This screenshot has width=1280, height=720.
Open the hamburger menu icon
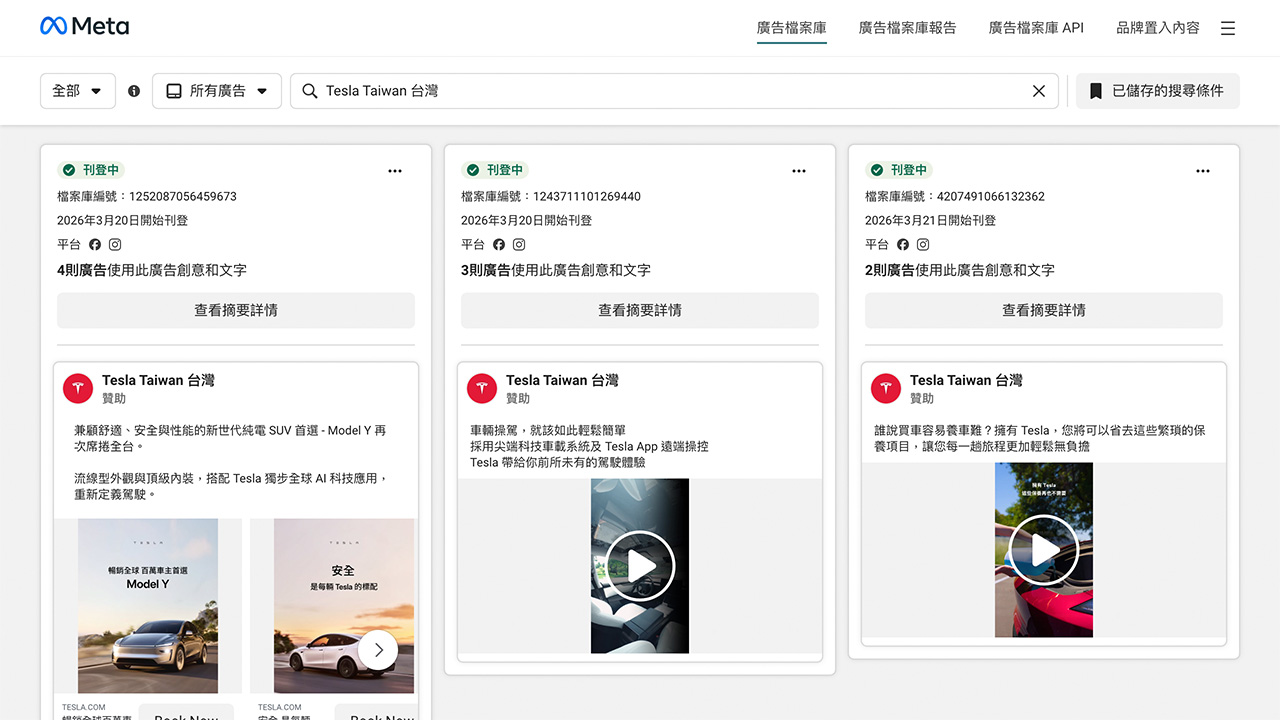click(1228, 28)
